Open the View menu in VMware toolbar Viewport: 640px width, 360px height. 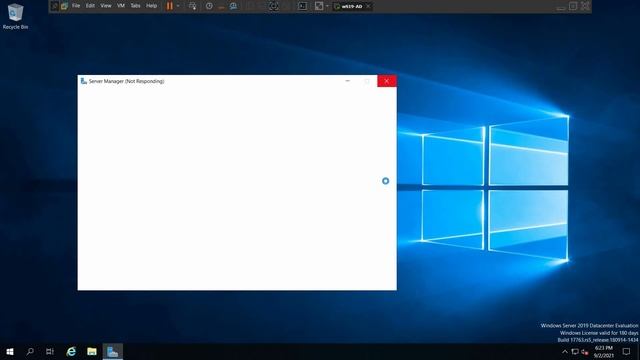(106, 6)
